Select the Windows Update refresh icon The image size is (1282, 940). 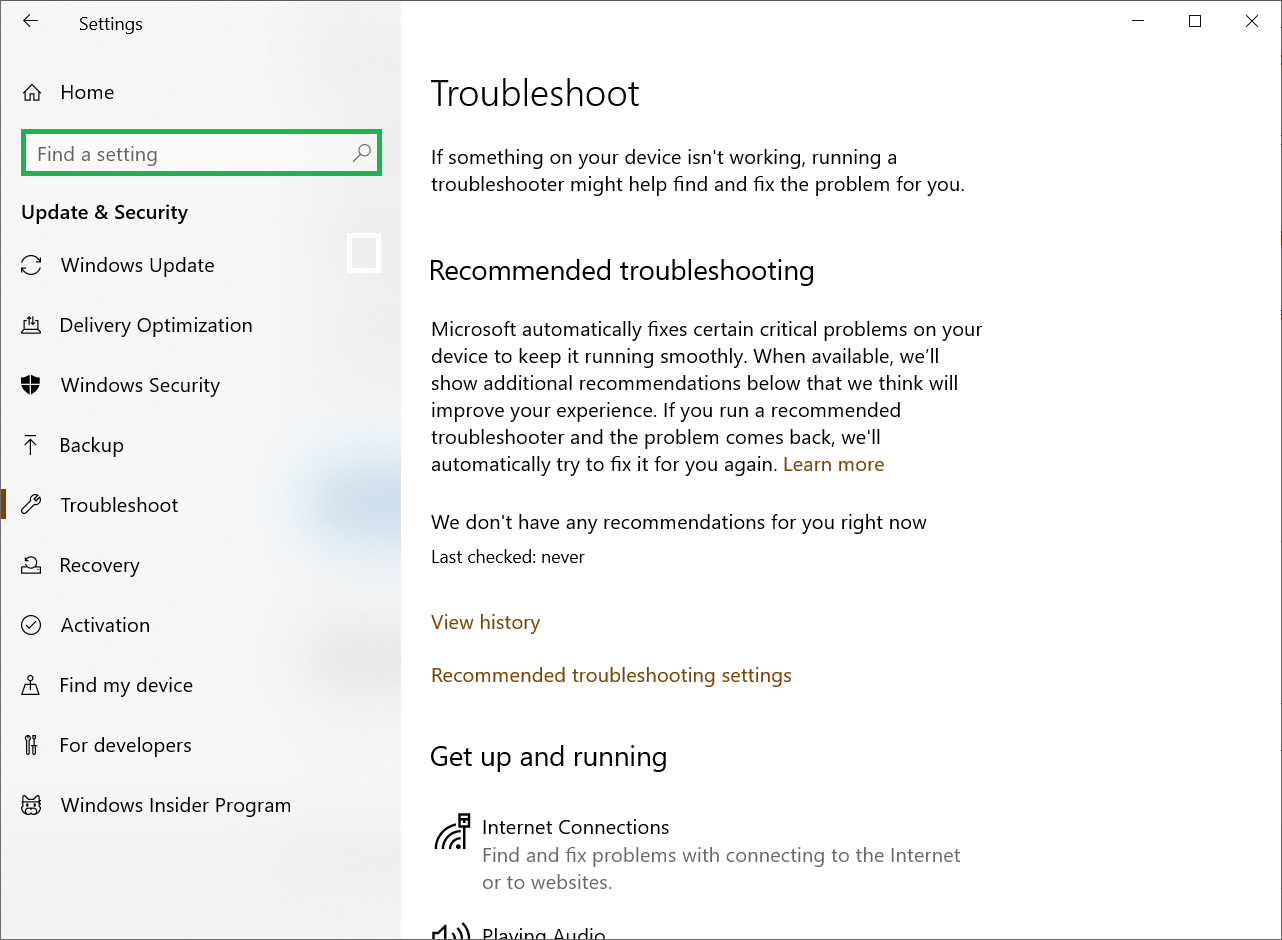[31, 265]
